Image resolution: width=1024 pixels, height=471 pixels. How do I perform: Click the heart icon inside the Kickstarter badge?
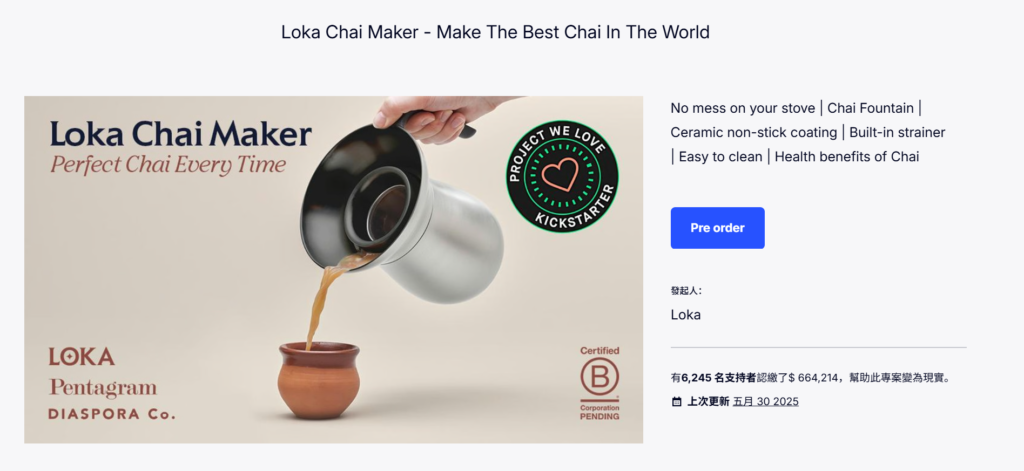562,175
